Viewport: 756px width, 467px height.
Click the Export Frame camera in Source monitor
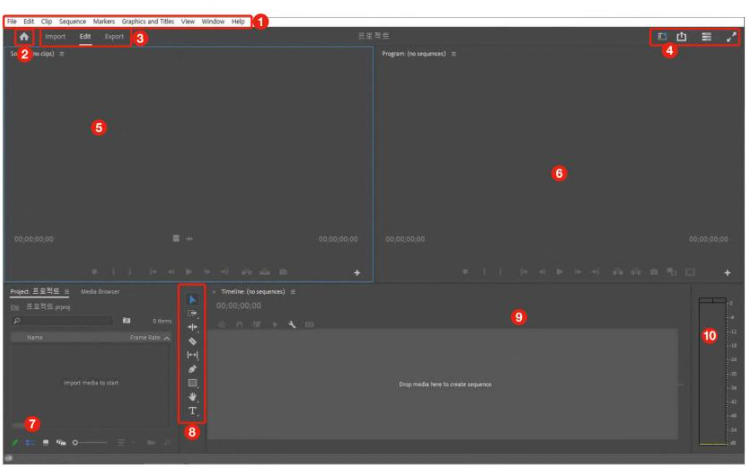(283, 272)
